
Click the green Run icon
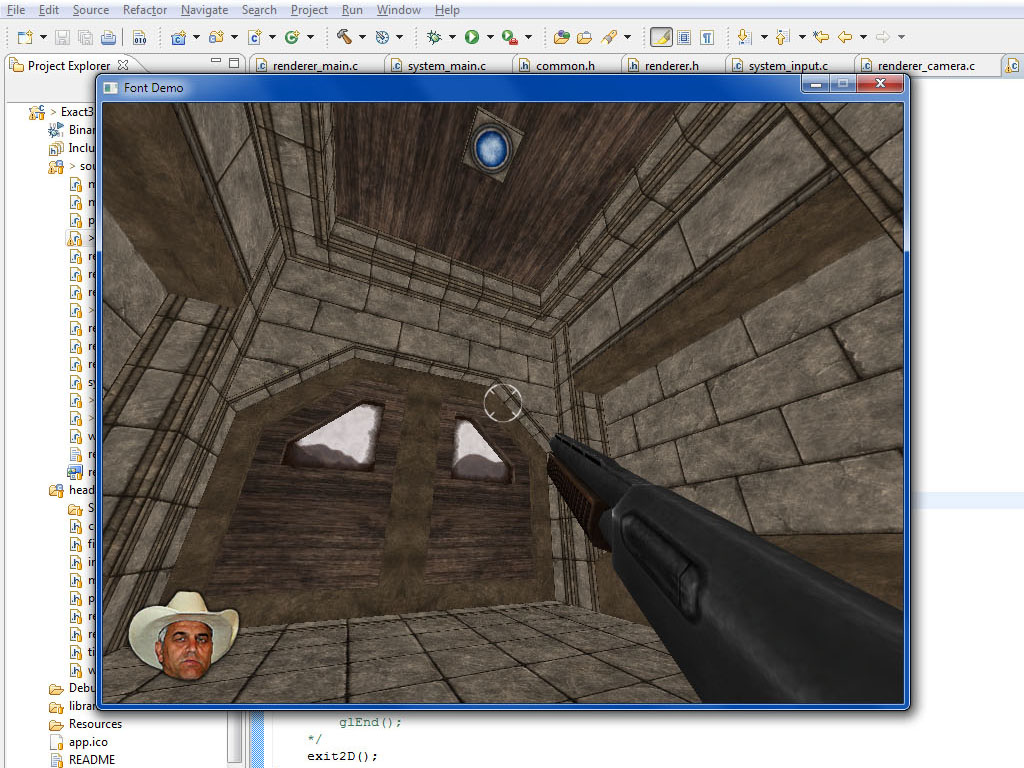pyautogui.click(x=472, y=37)
